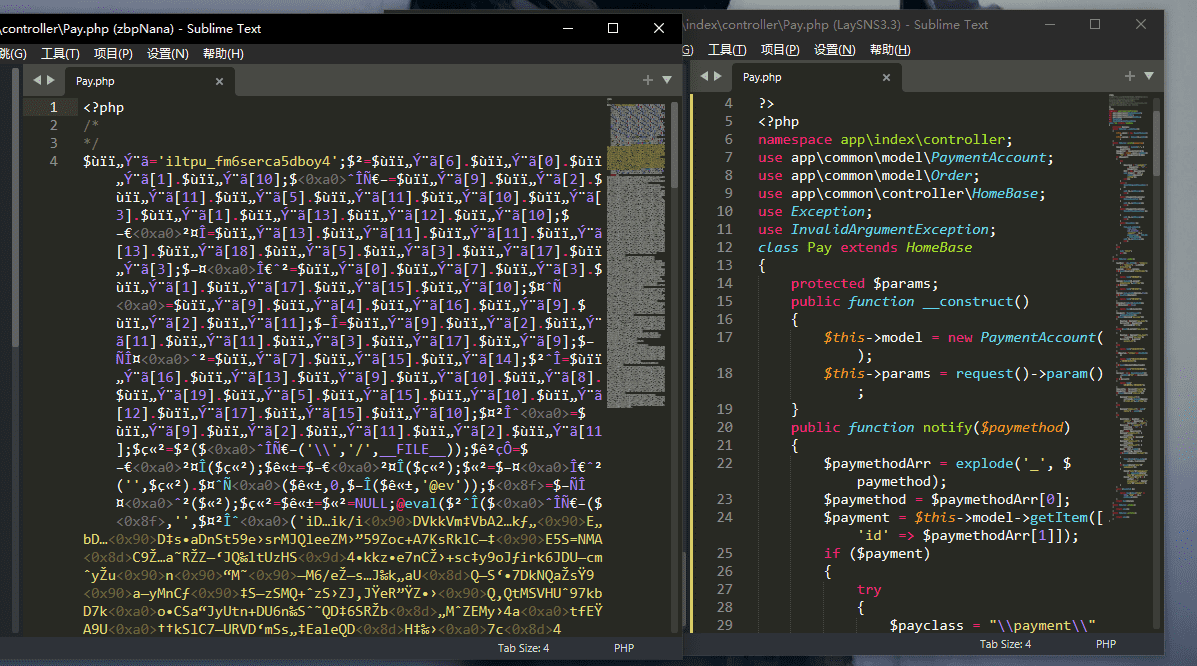
Task: Open 帮助(H) menu in zbpNana window
Action: click(224, 54)
